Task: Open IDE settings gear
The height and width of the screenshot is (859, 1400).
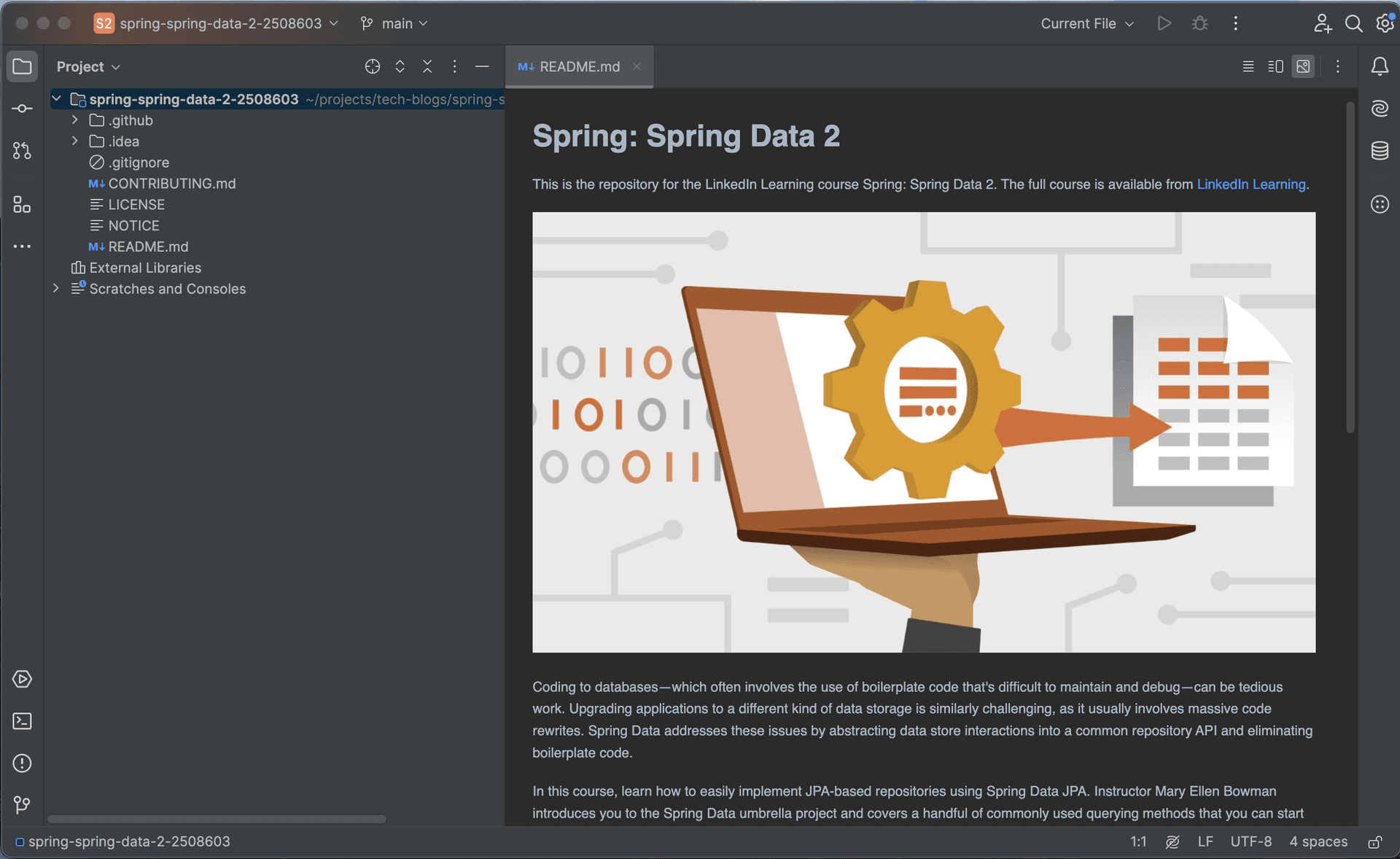Action: [x=1384, y=23]
